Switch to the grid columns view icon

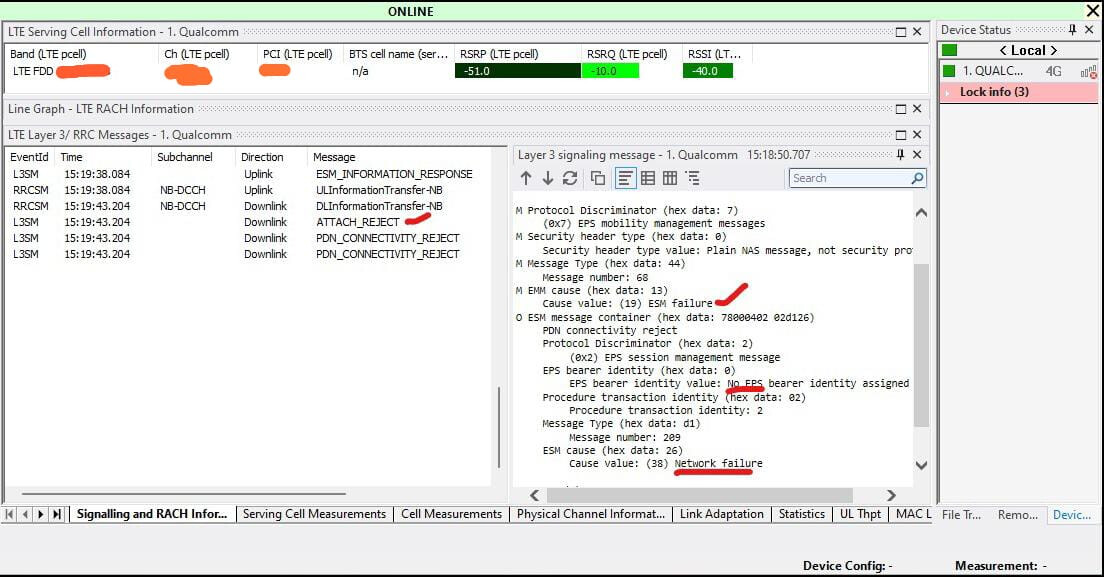click(x=670, y=178)
